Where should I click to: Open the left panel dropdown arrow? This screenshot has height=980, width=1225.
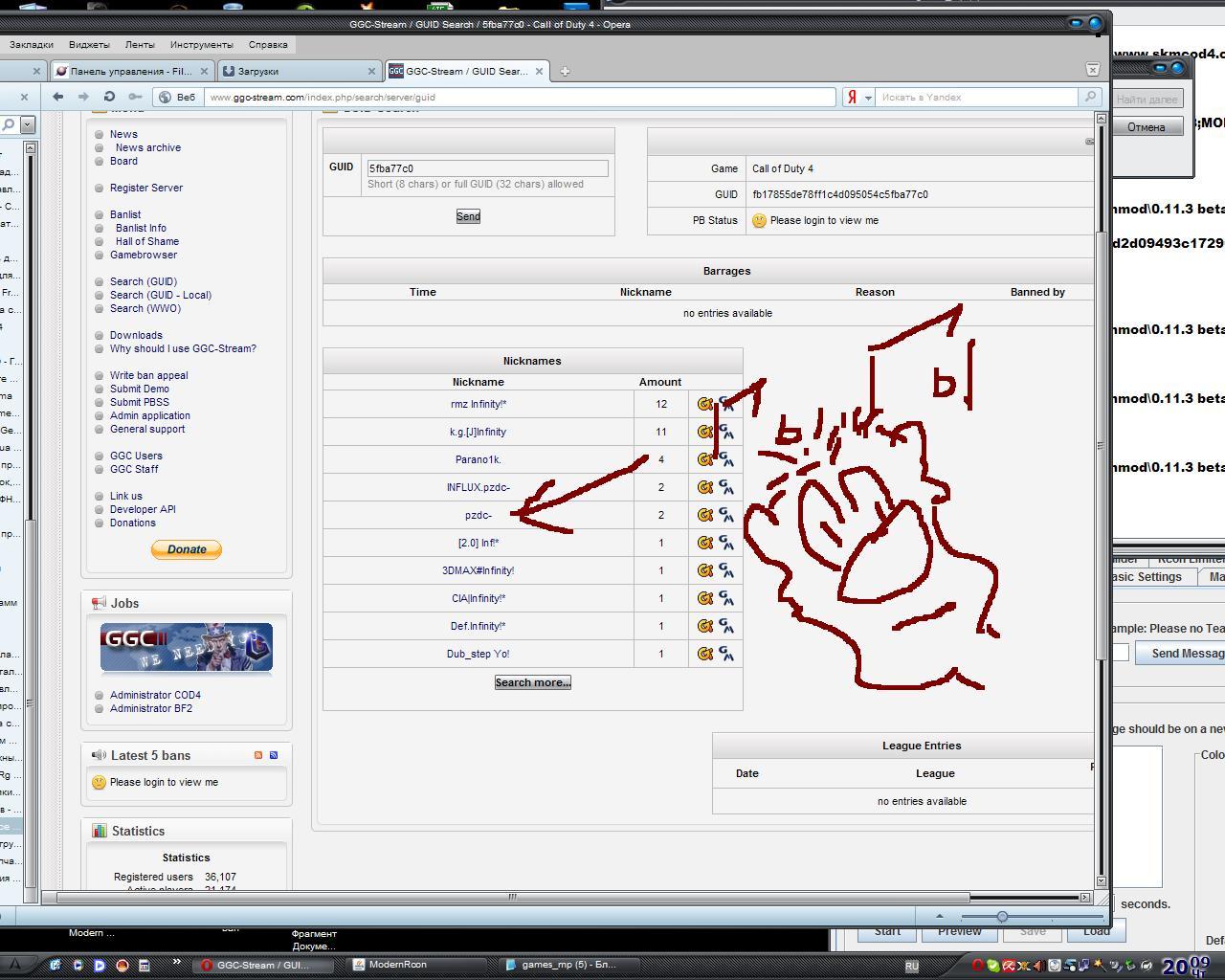(28, 124)
